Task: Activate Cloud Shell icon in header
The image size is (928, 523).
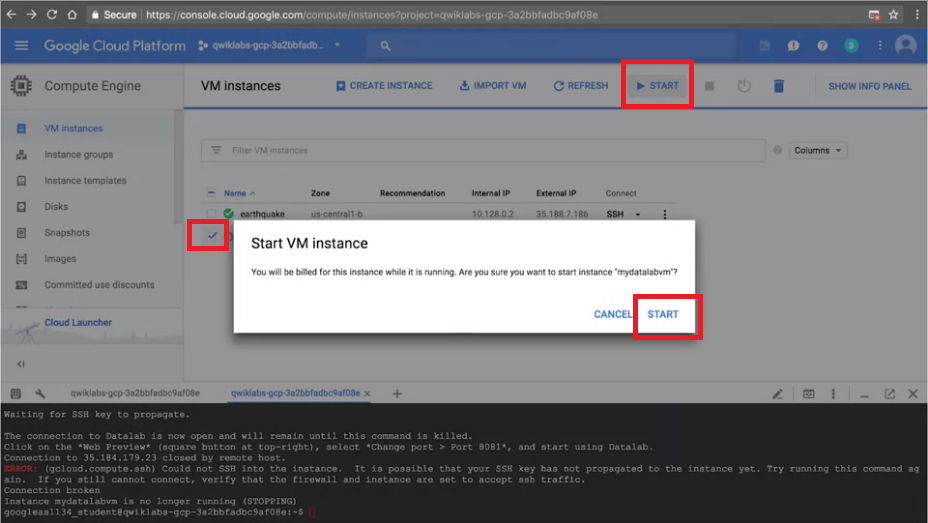Action: pyautogui.click(x=764, y=46)
